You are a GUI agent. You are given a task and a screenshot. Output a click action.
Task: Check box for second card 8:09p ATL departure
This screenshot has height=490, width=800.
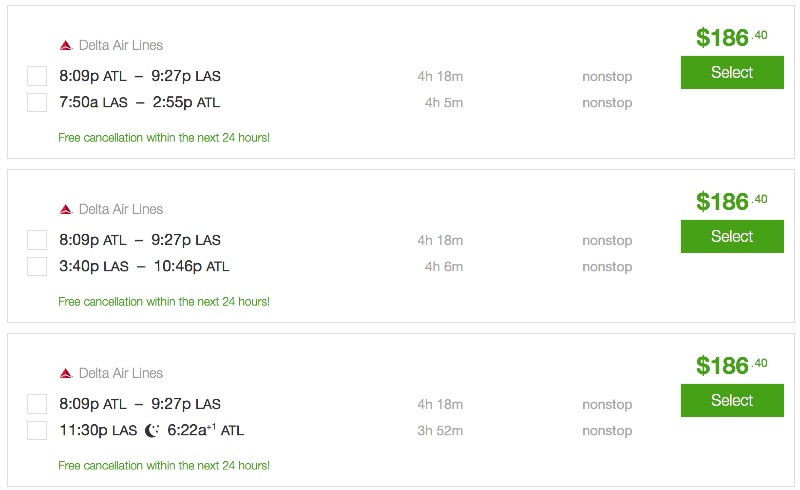37,240
